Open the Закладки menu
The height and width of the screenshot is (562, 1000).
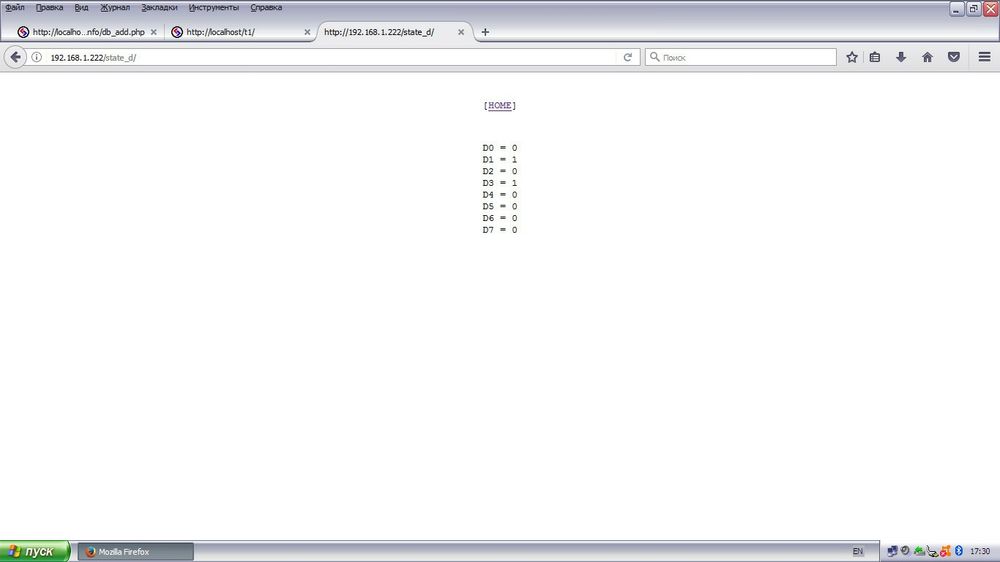tap(159, 8)
